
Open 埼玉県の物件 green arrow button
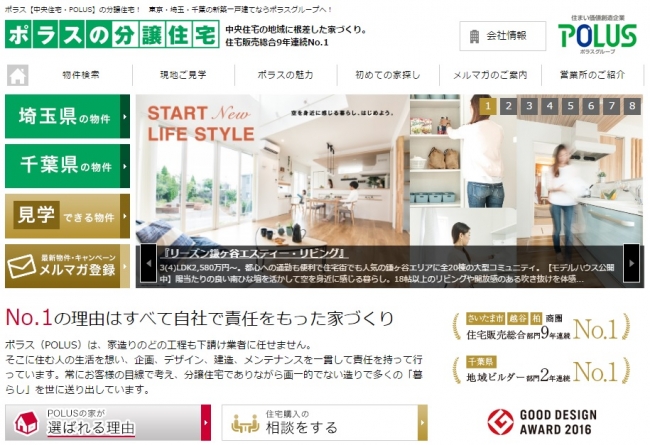click(68, 116)
